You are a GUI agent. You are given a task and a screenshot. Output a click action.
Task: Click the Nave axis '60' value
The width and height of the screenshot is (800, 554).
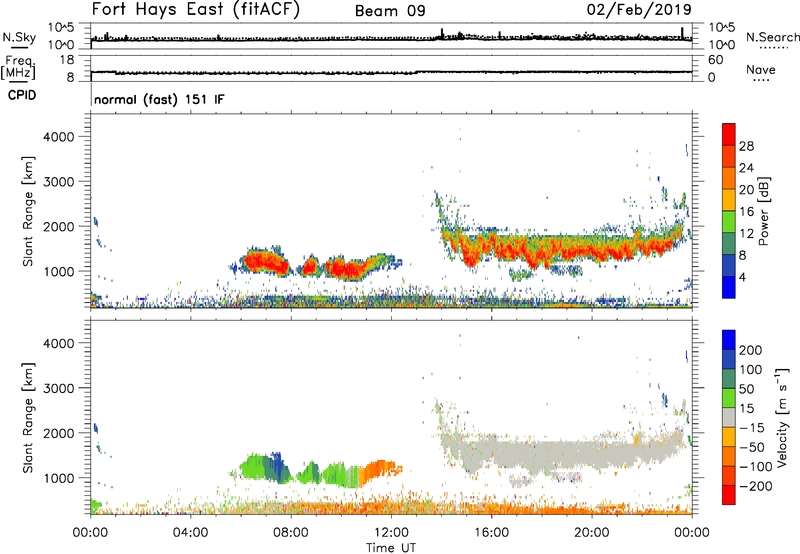click(715, 60)
